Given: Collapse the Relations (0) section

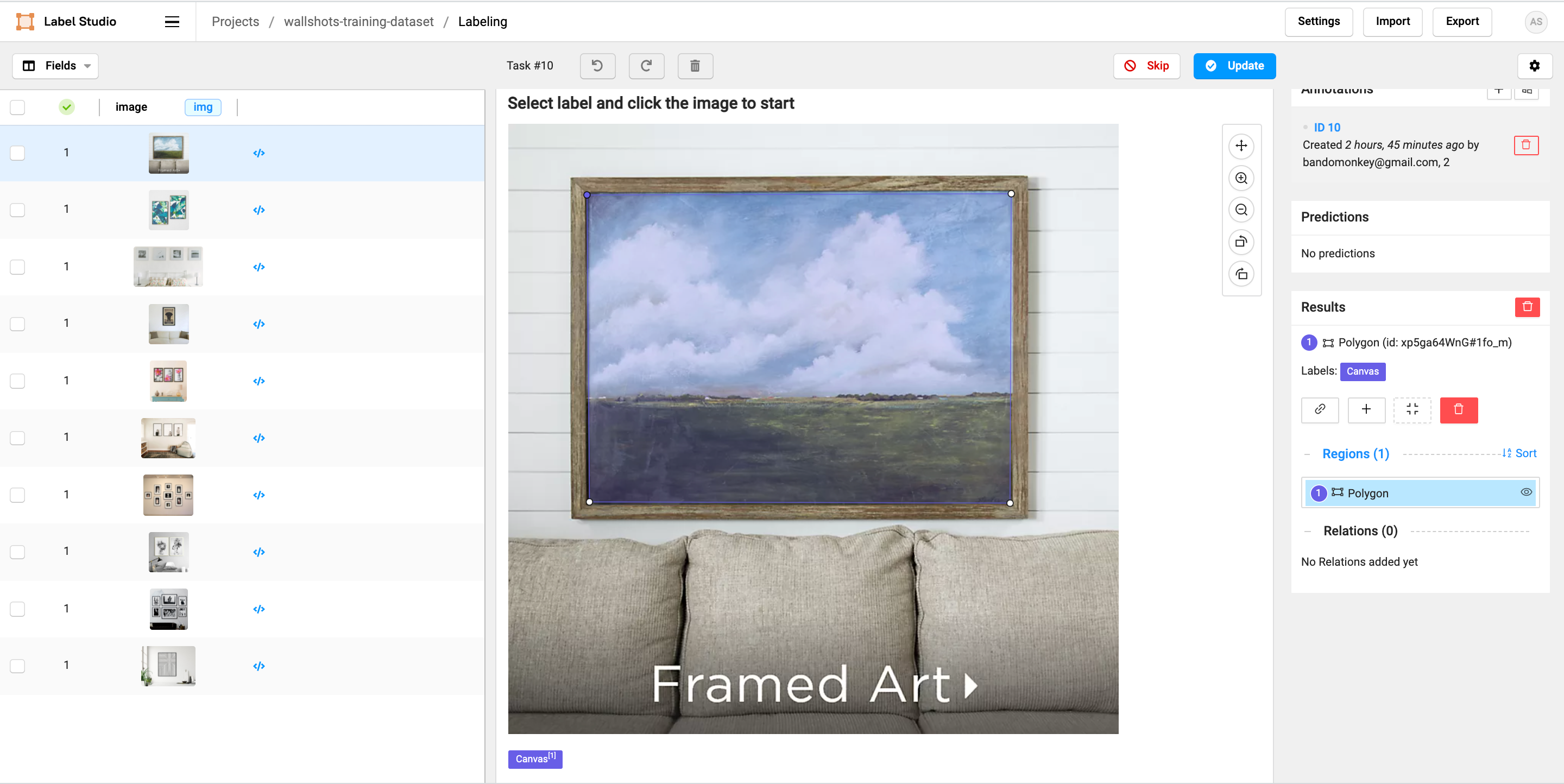Looking at the screenshot, I should [1307, 531].
